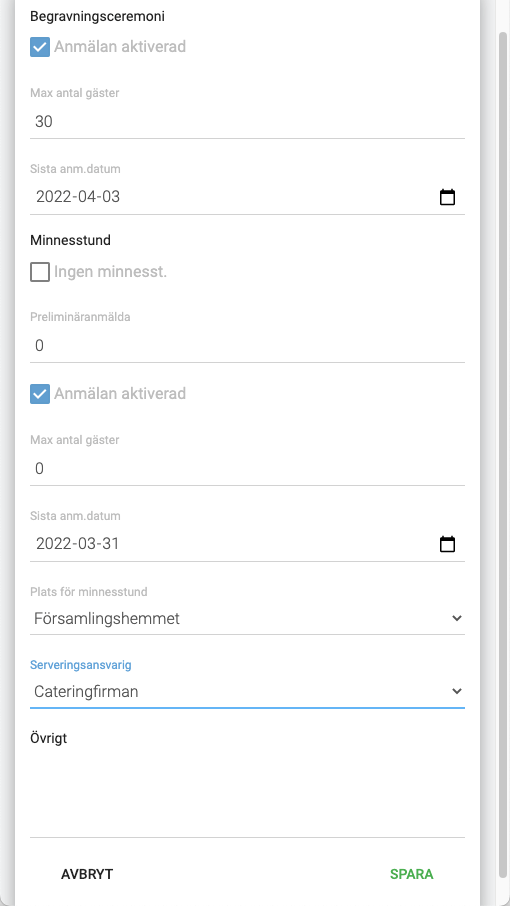The width and height of the screenshot is (510, 906).
Task: Open the Serveringsansvarig dropdown
Action: point(247,692)
